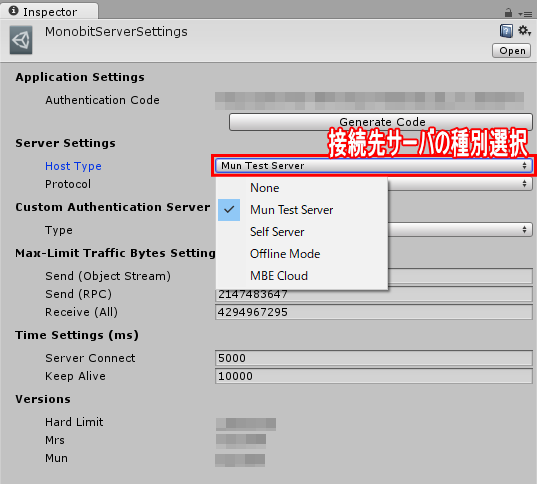
Task: Click the Keep Alive value field
Action: [374, 376]
